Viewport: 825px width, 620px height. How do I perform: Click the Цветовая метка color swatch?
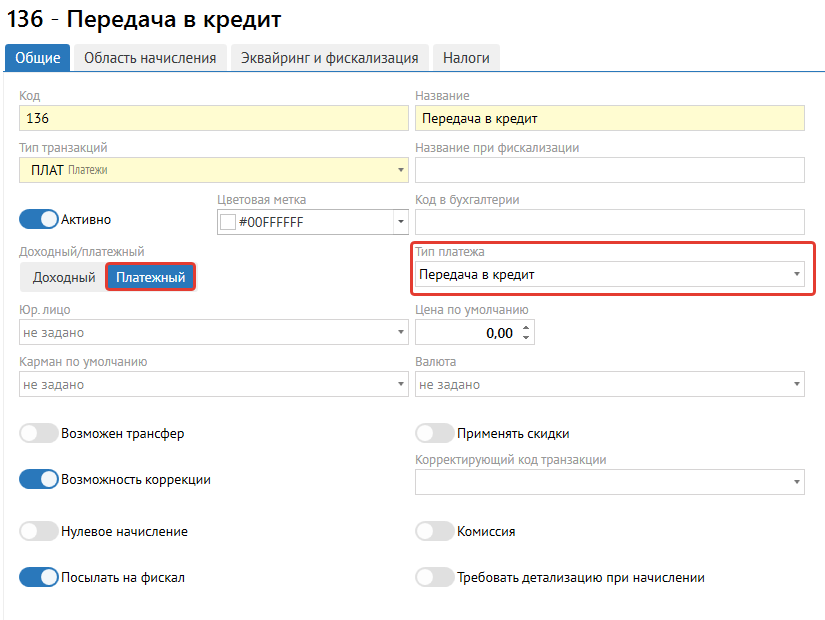pyautogui.click(x=227, y=221)
